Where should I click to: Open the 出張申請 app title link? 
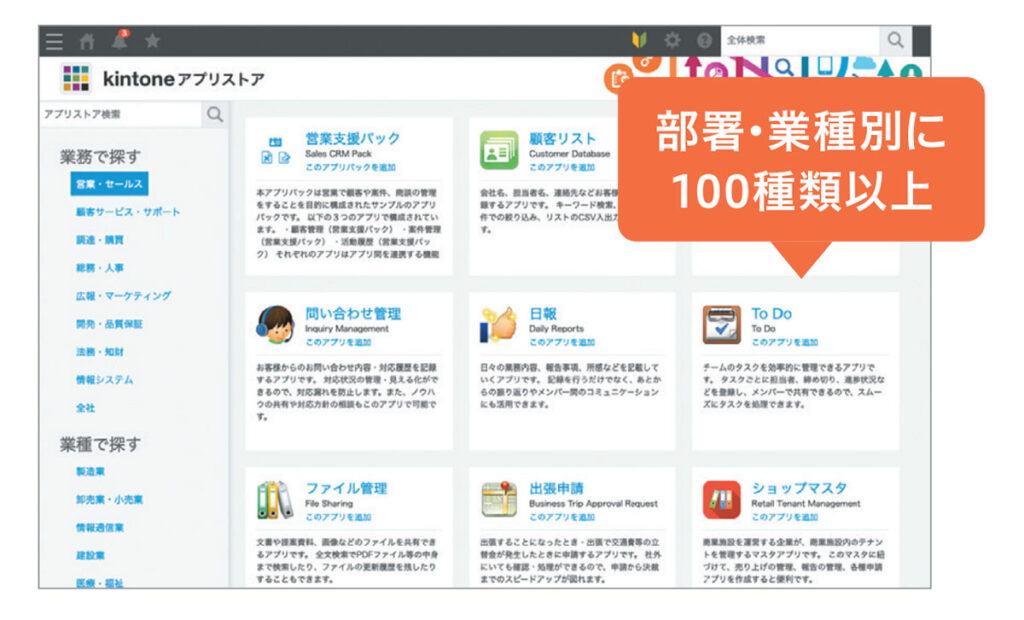pos(556,488)
